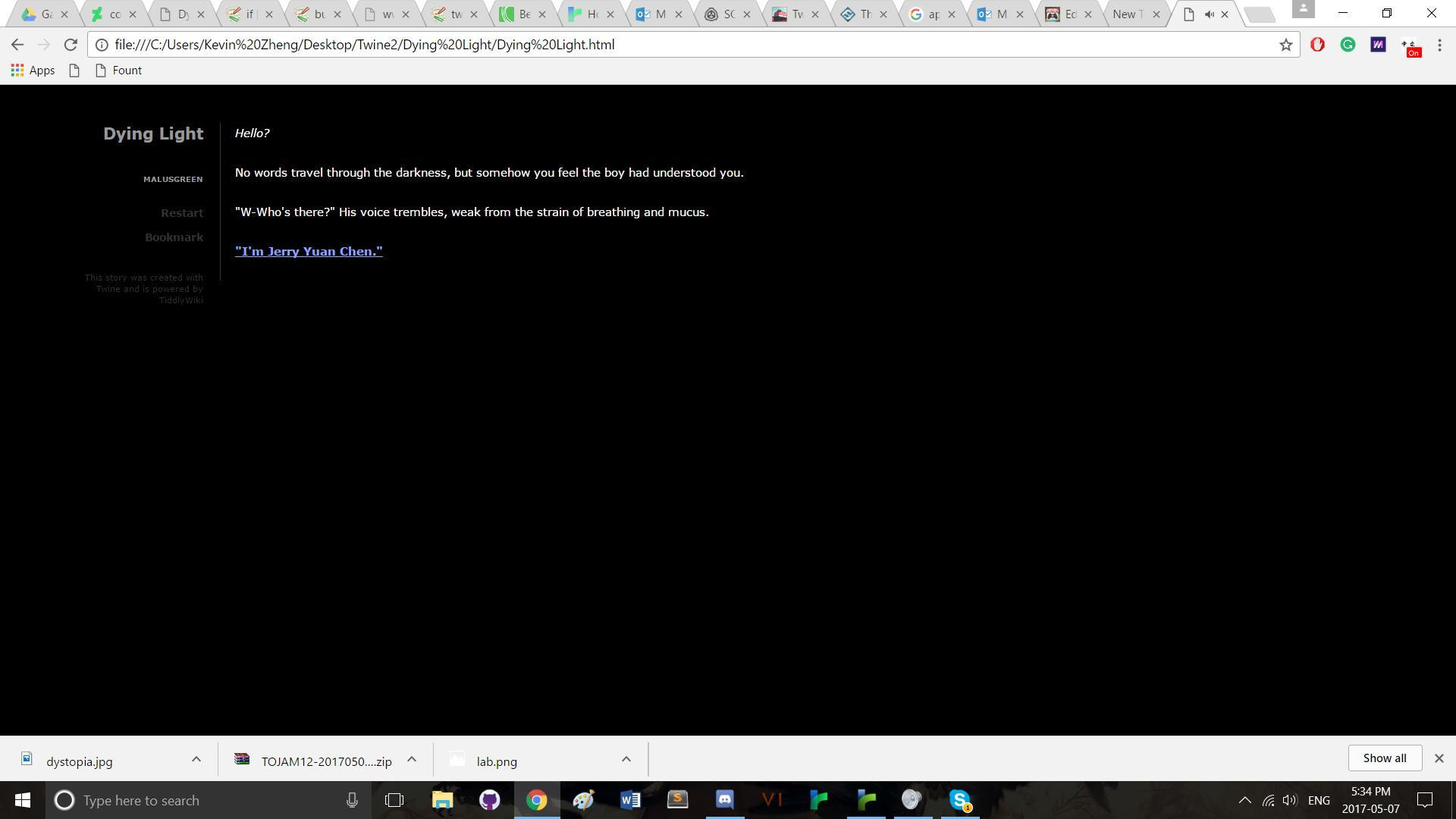Open the Action Center notifications

pyautogui.click(x=1425, y=800)
